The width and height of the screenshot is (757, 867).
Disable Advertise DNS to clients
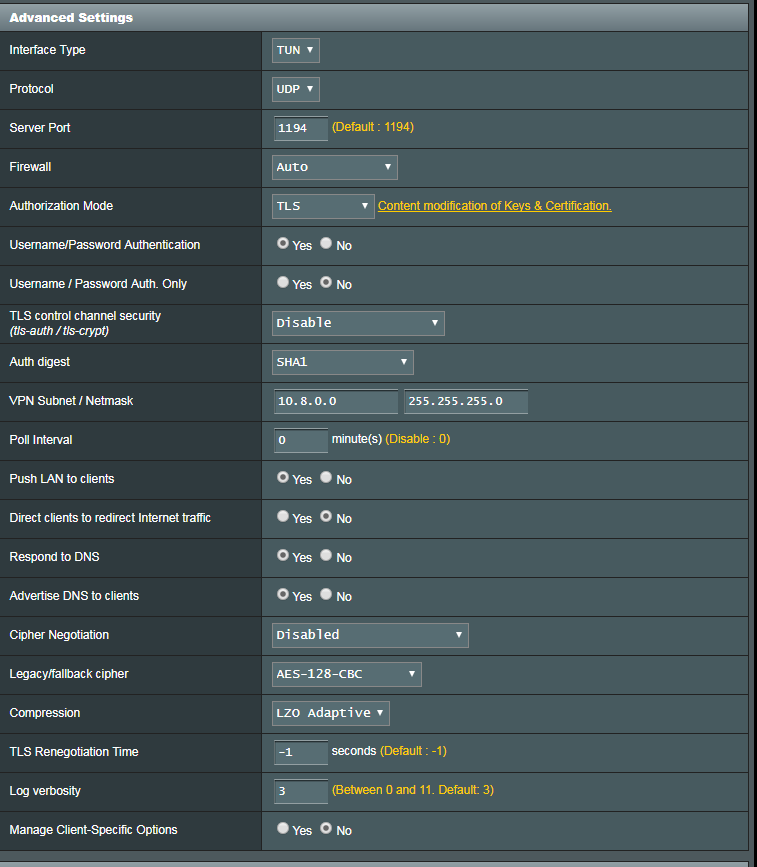pyautogui.click(x=326, y=595)
